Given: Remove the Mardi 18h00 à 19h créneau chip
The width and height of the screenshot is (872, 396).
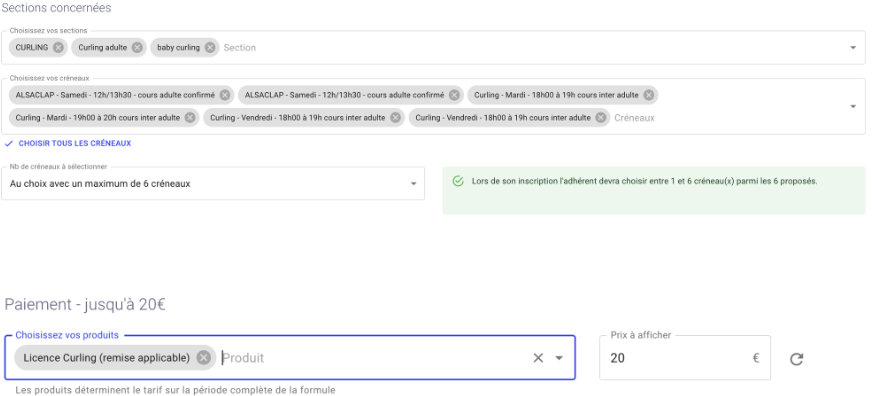Looking at the screenshot, I should click(x=648, y=95).
